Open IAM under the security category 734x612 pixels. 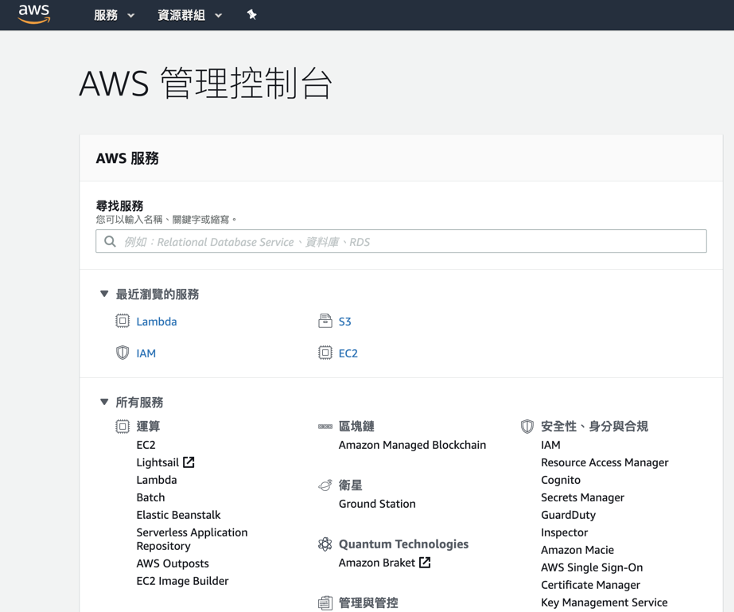551,445
